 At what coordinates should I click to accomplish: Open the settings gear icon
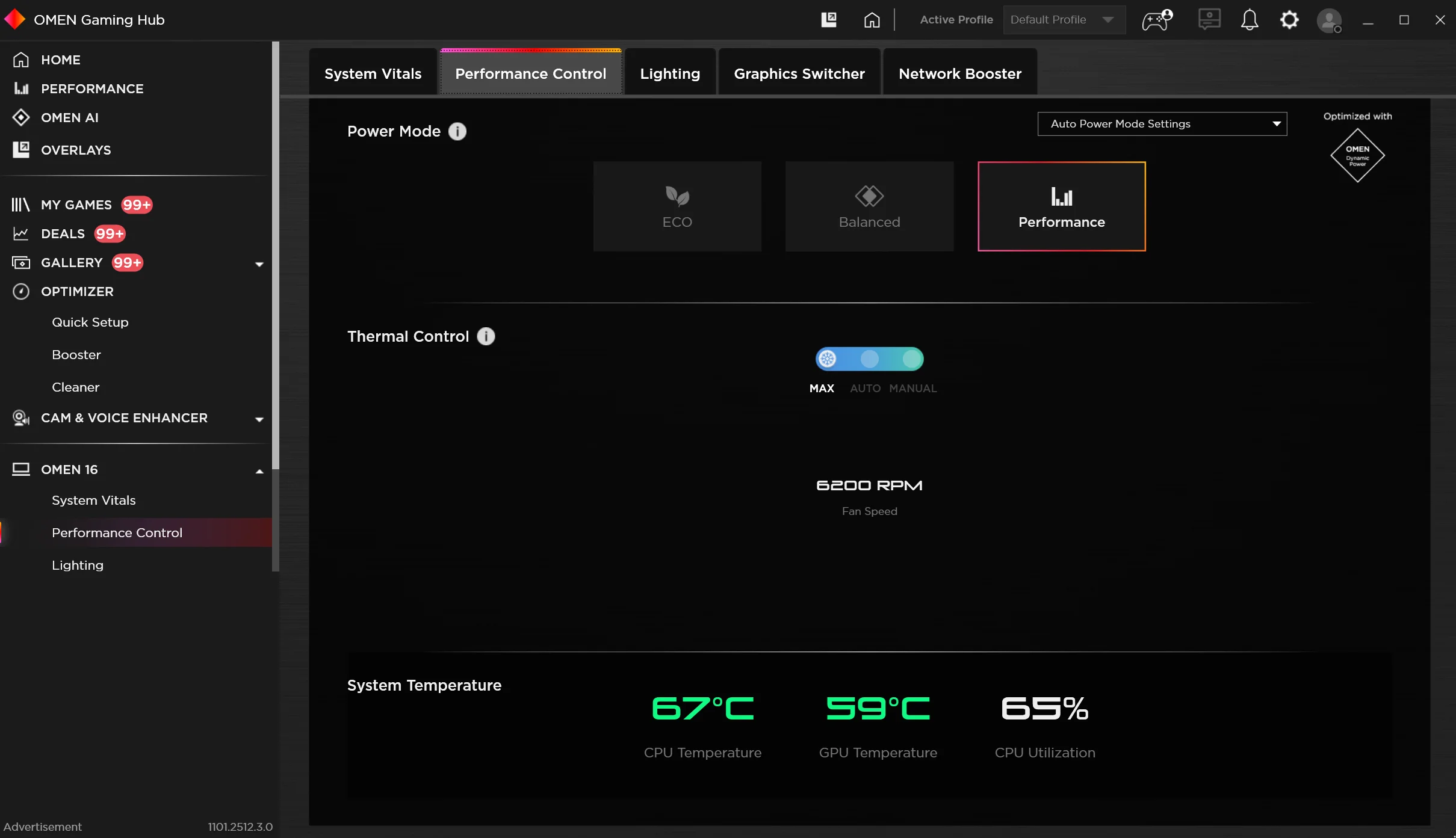point(1289,20)
